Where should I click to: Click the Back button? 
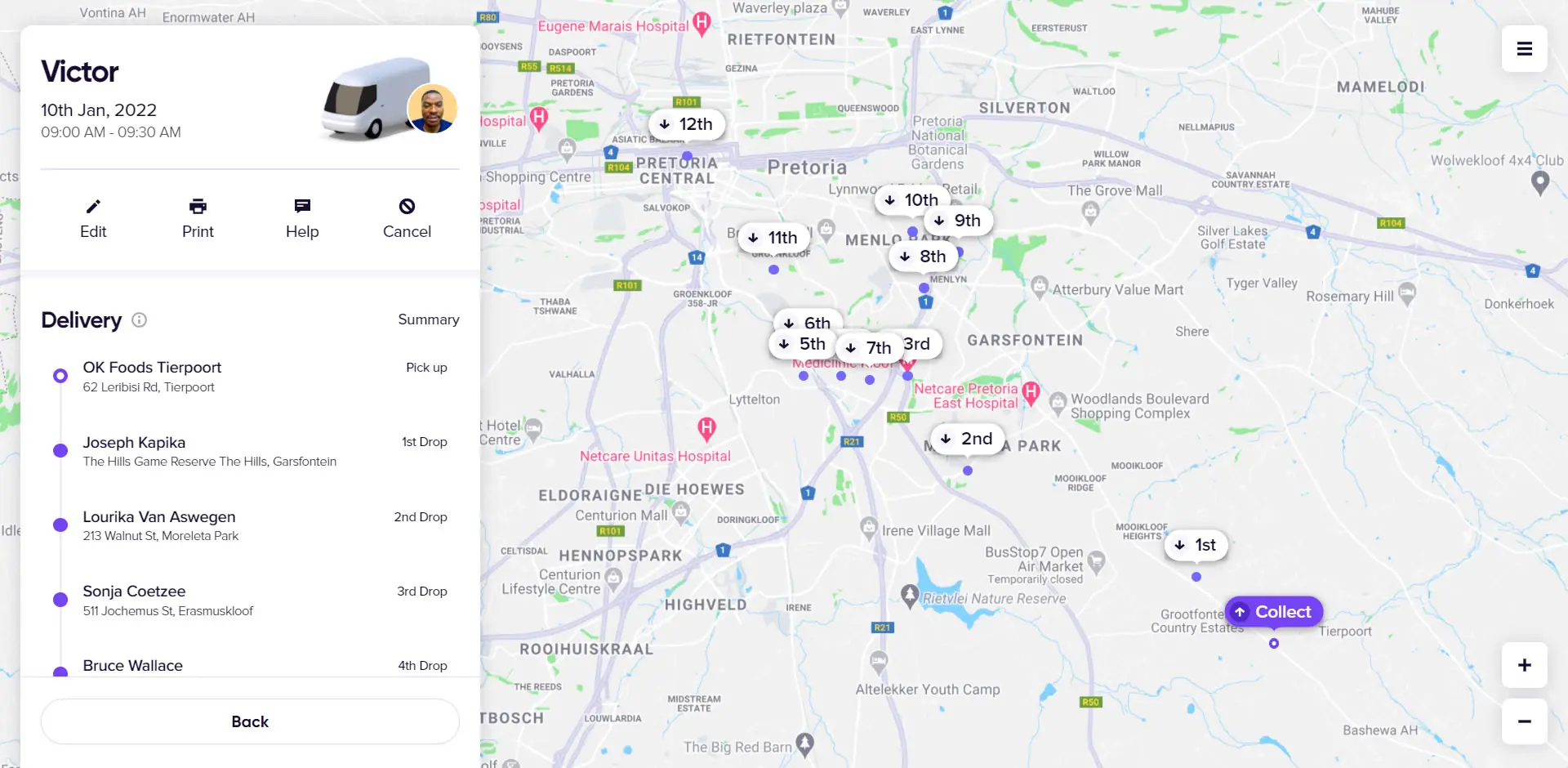tap(250, 721)
